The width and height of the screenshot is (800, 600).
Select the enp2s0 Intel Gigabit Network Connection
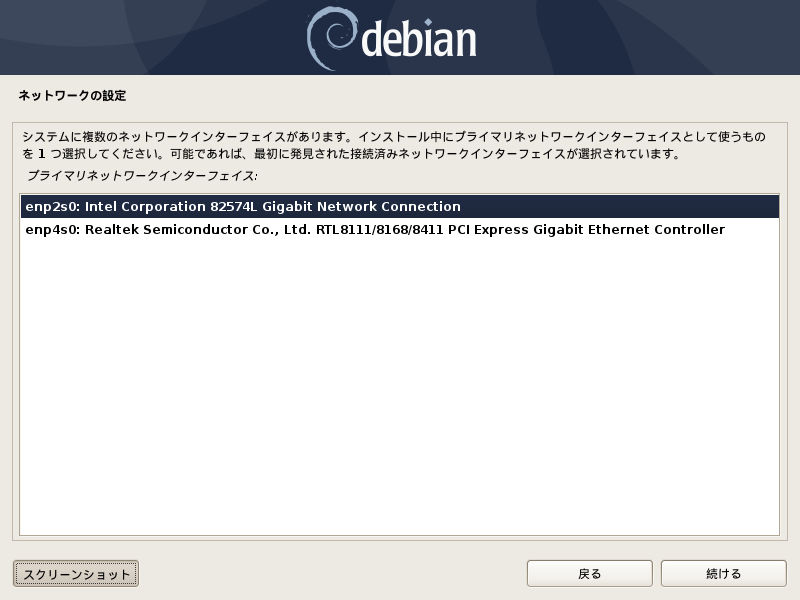(x=400, y=207)
